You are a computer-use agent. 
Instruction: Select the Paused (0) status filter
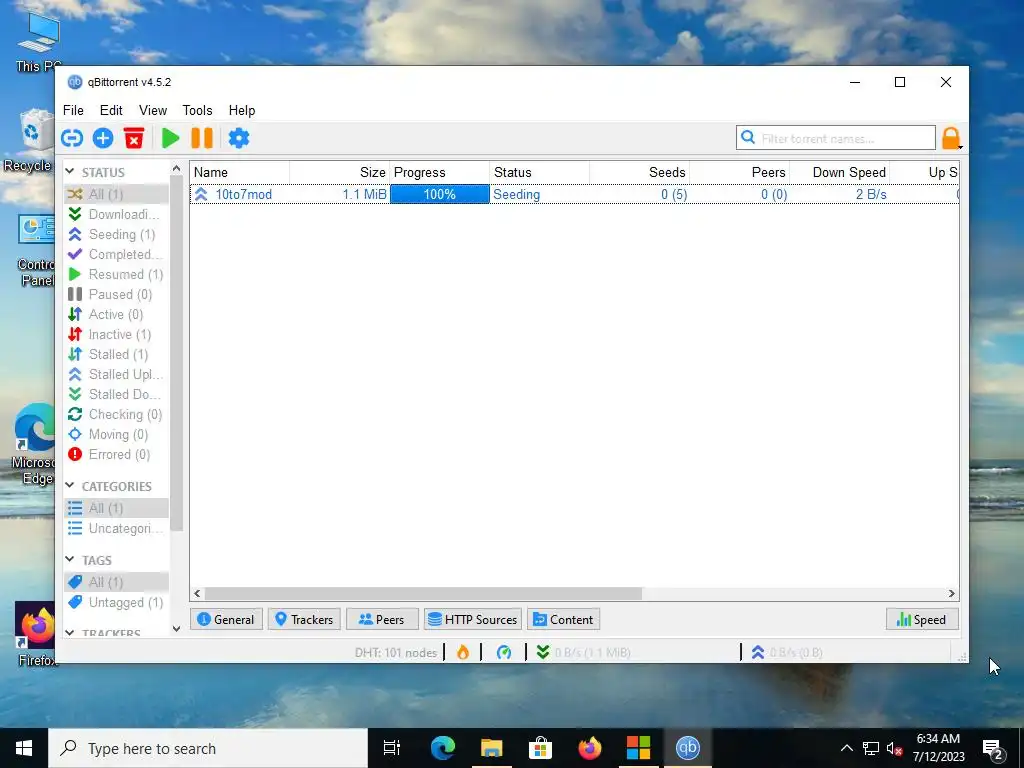pos(116,295)
